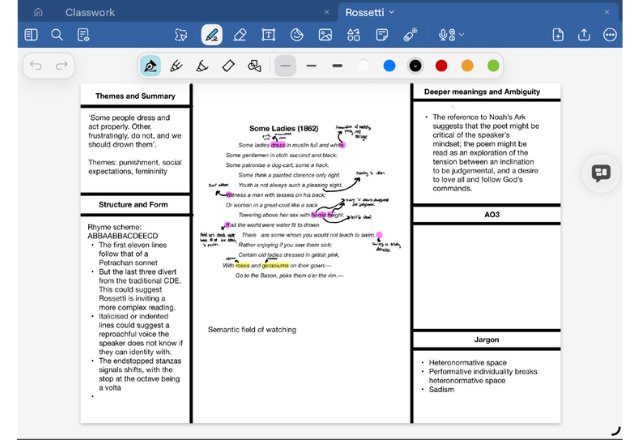The image size is (640, 440).
Task: Undo the last stroke
Action: pyautogui.click(x=36, y=65)
